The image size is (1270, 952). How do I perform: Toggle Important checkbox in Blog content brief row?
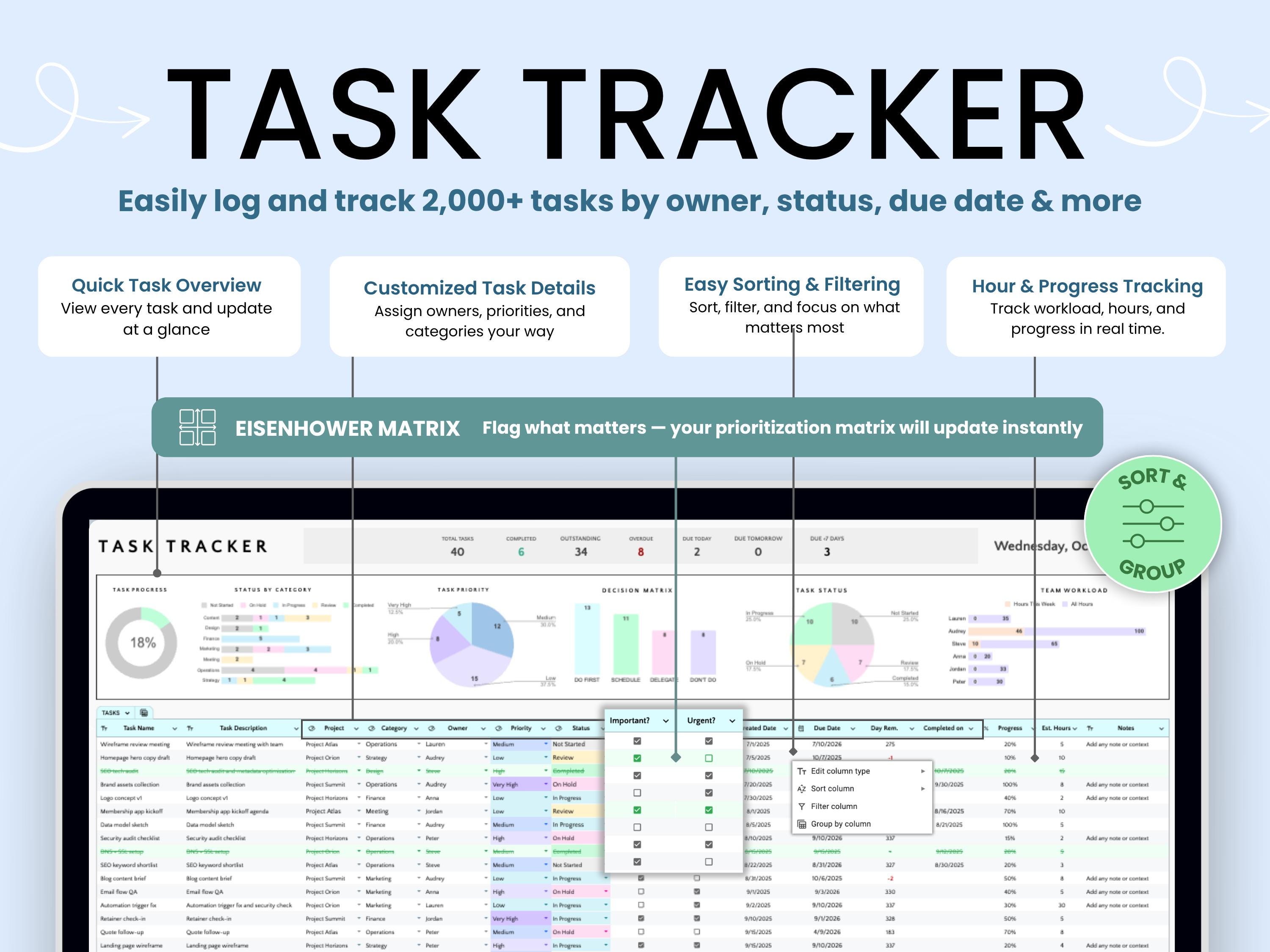641,878
